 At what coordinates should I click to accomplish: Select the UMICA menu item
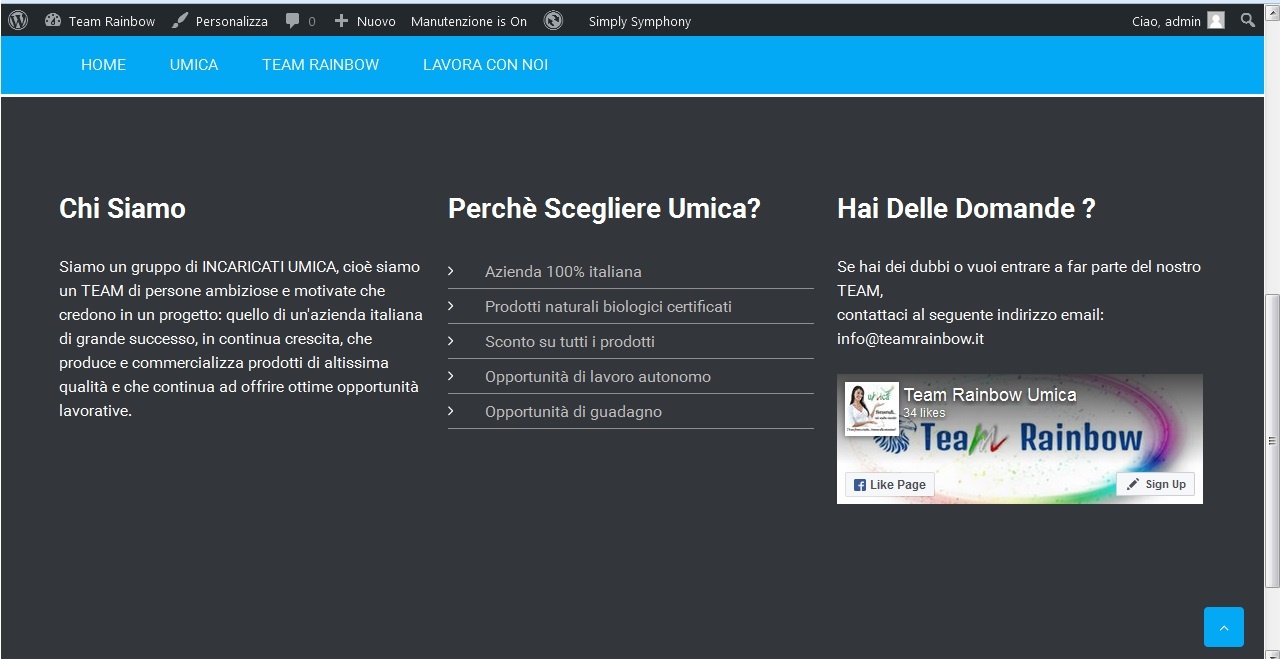194,65
